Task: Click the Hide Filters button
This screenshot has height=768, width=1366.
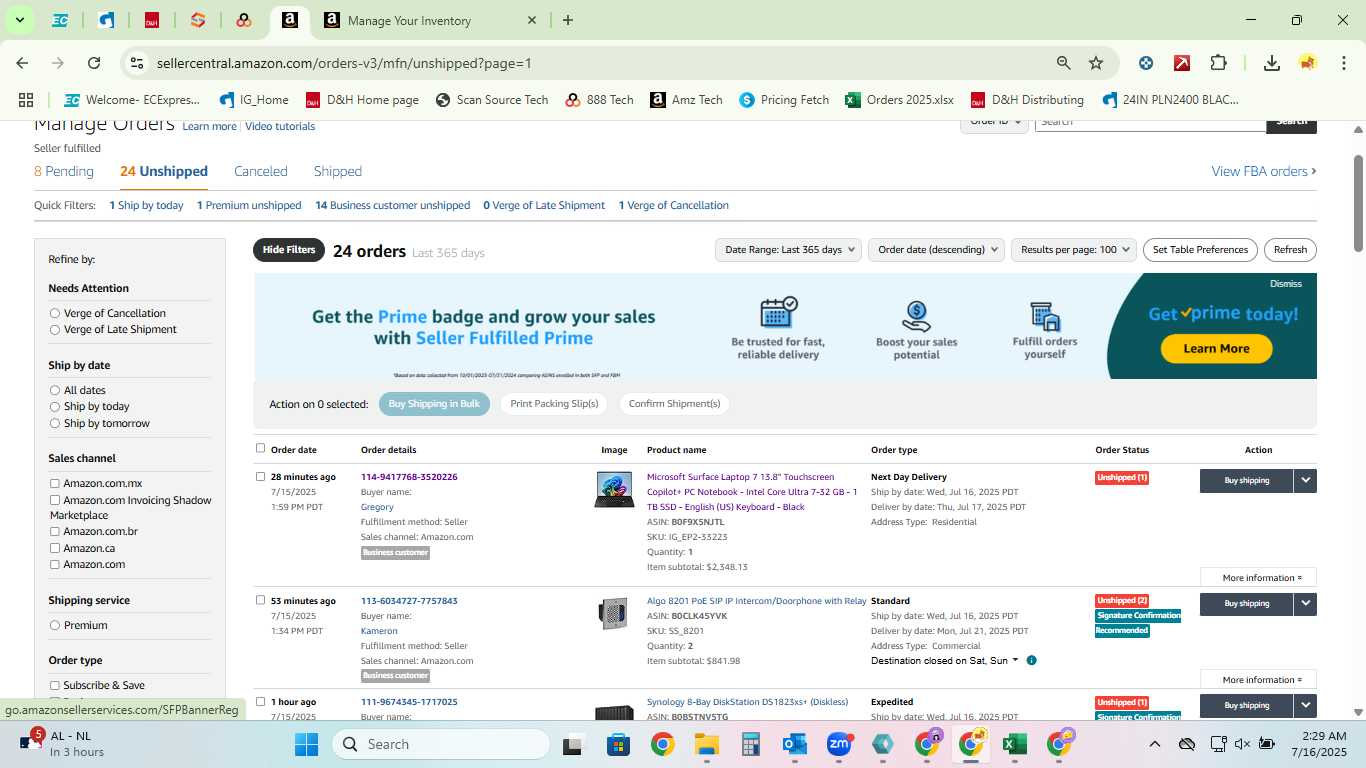Action: (289, 250)
